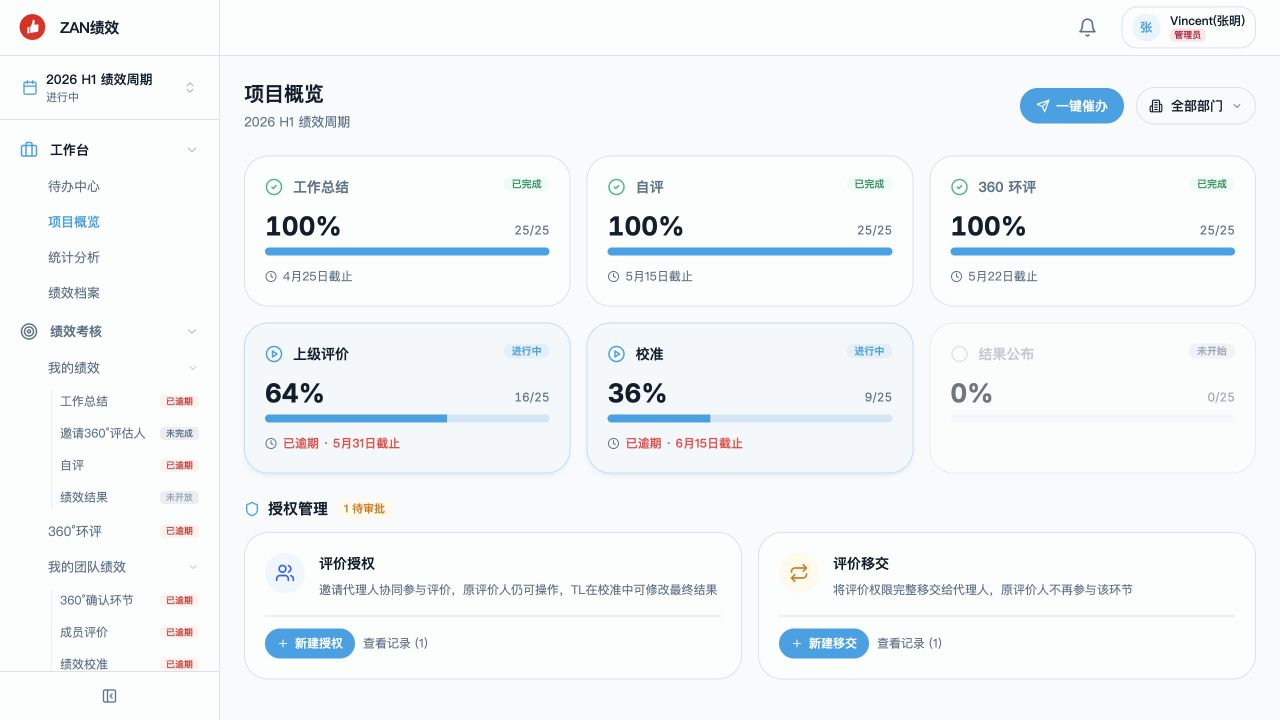The height and width of the screenshot is (720, 1280).
Task: Click the clock icon next to 5月22日截止
Action: coord(956,276)
